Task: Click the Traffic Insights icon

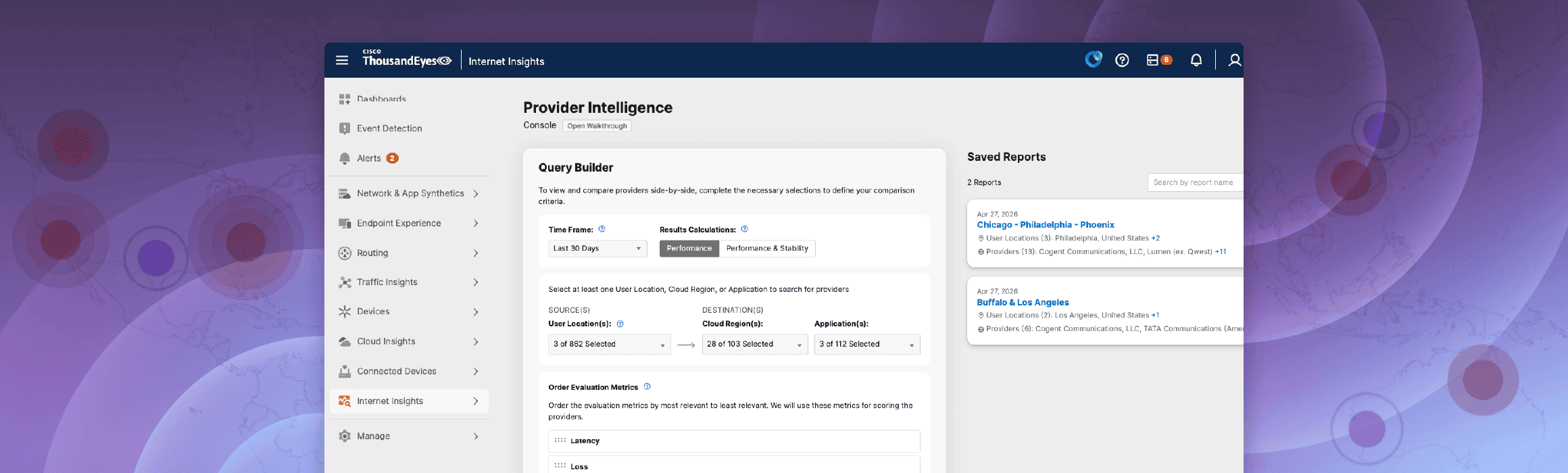Action: point(345,282)
